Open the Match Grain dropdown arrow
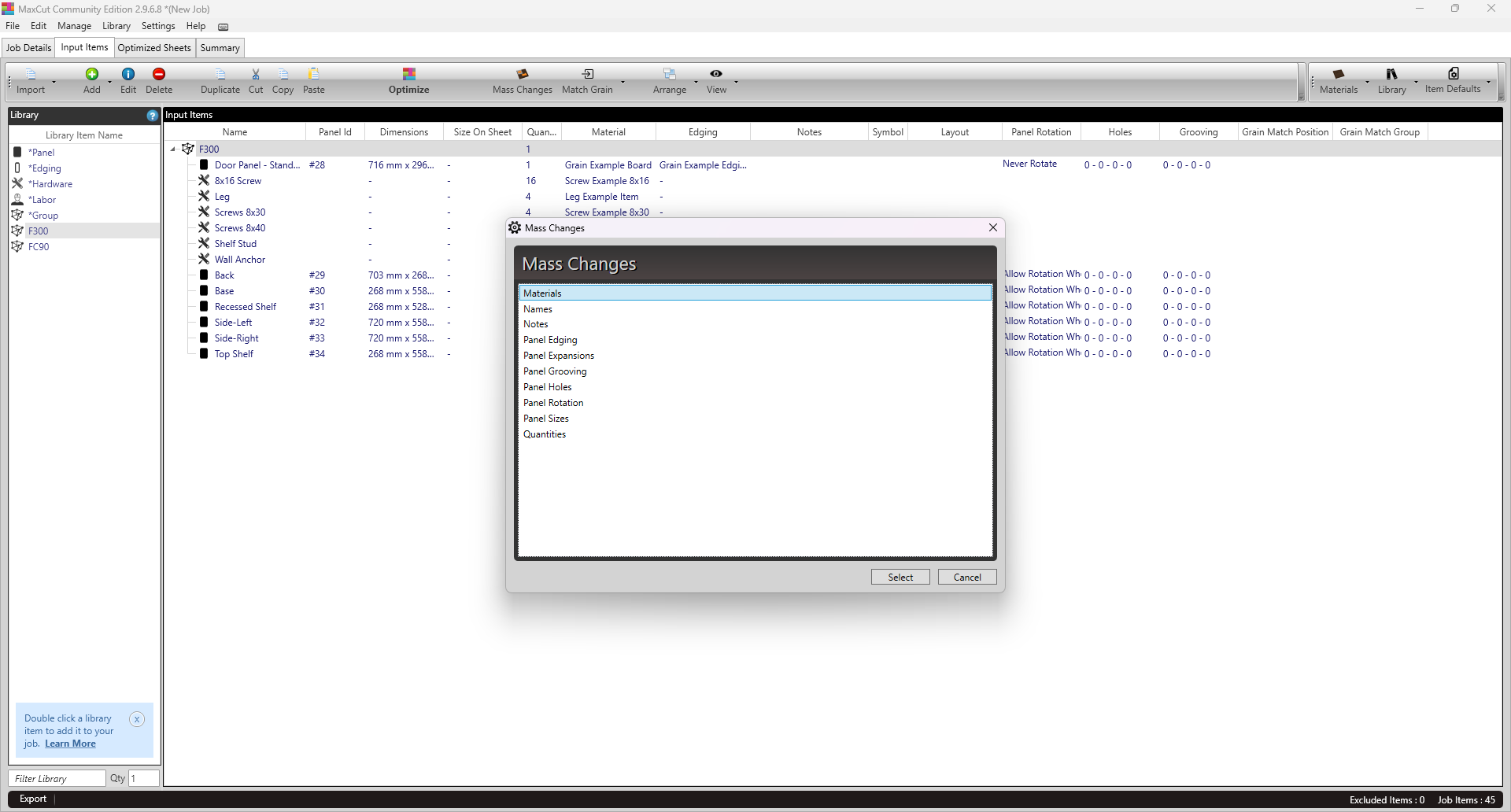 (623, 82)
